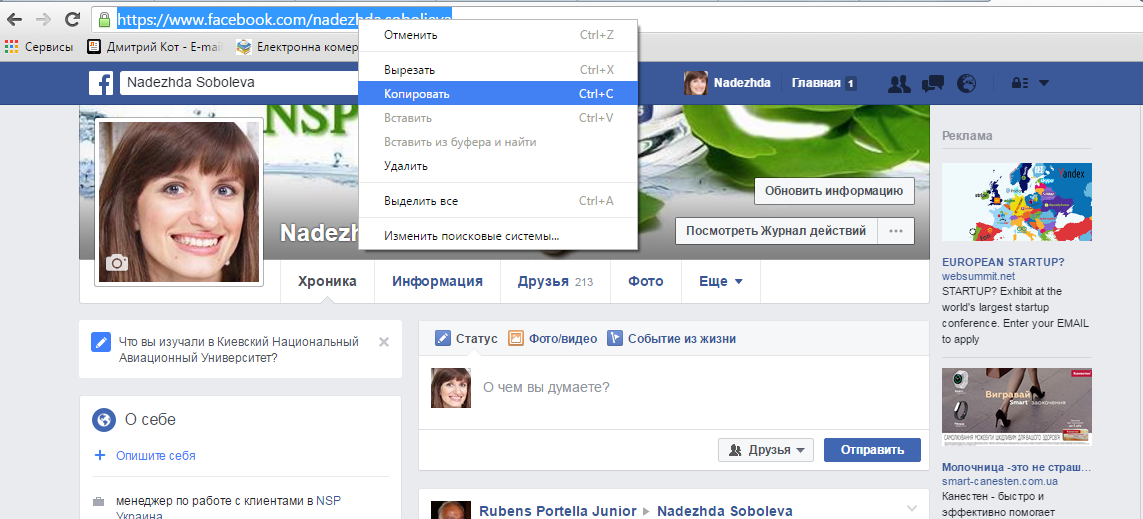Open Rubens Portella Junior profile link
The width and height of the screenshot is (1143, 519).
(557, 511)
